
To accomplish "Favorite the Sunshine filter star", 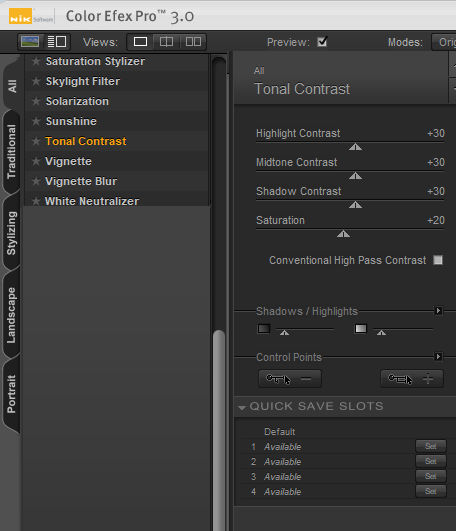I will 36,121.
